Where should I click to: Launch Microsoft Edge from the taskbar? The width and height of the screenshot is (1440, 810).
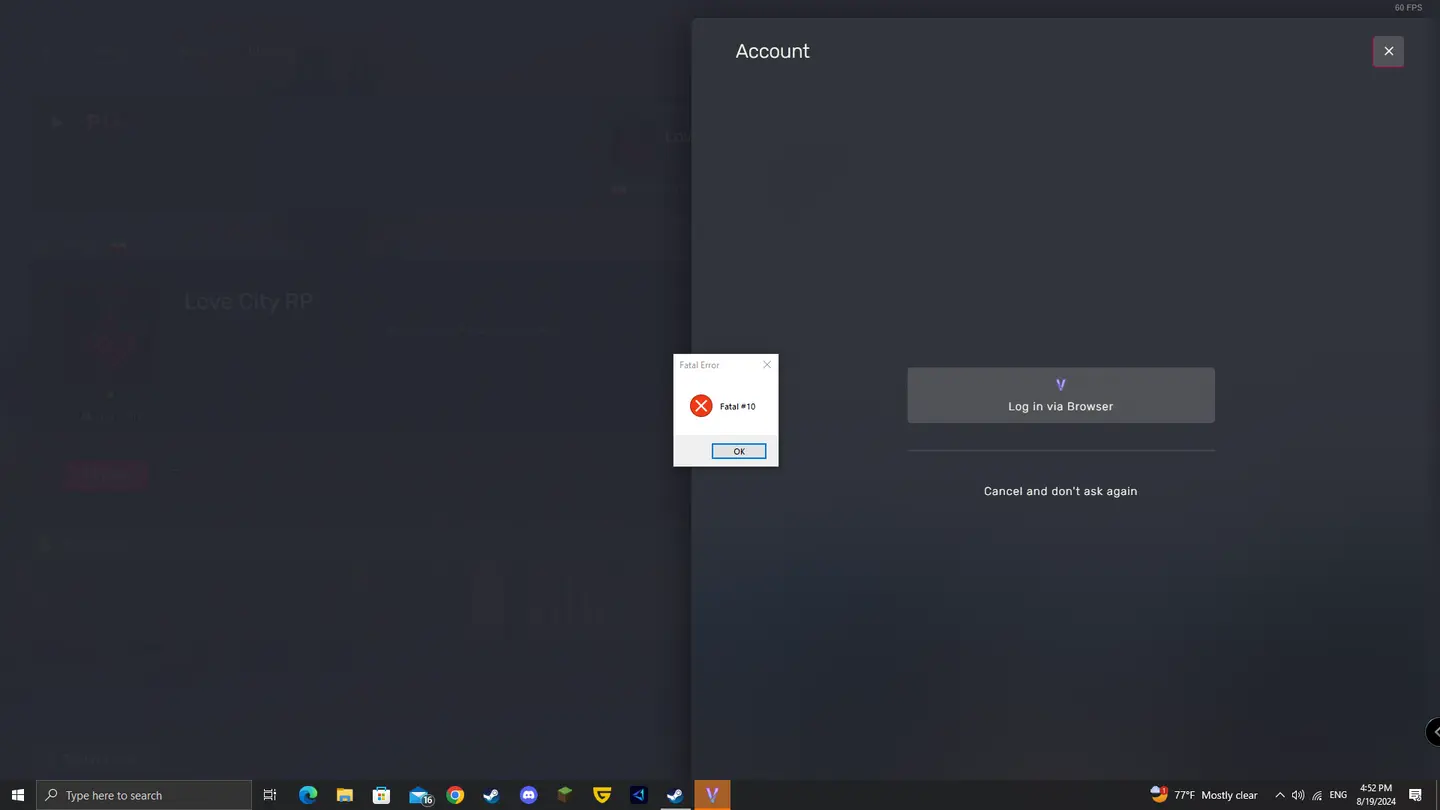[x=307, y=795]
